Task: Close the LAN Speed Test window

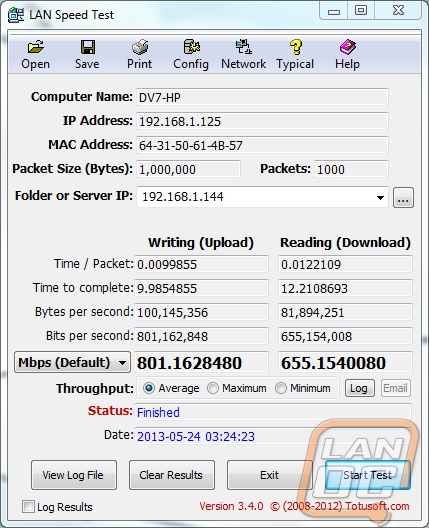Action: (398, 11)
